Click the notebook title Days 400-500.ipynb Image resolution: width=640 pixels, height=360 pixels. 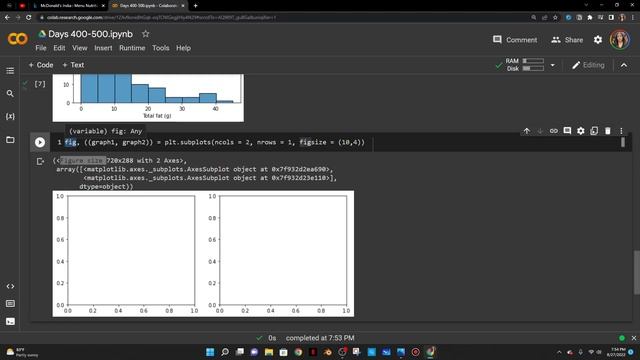tap(91, 34)
